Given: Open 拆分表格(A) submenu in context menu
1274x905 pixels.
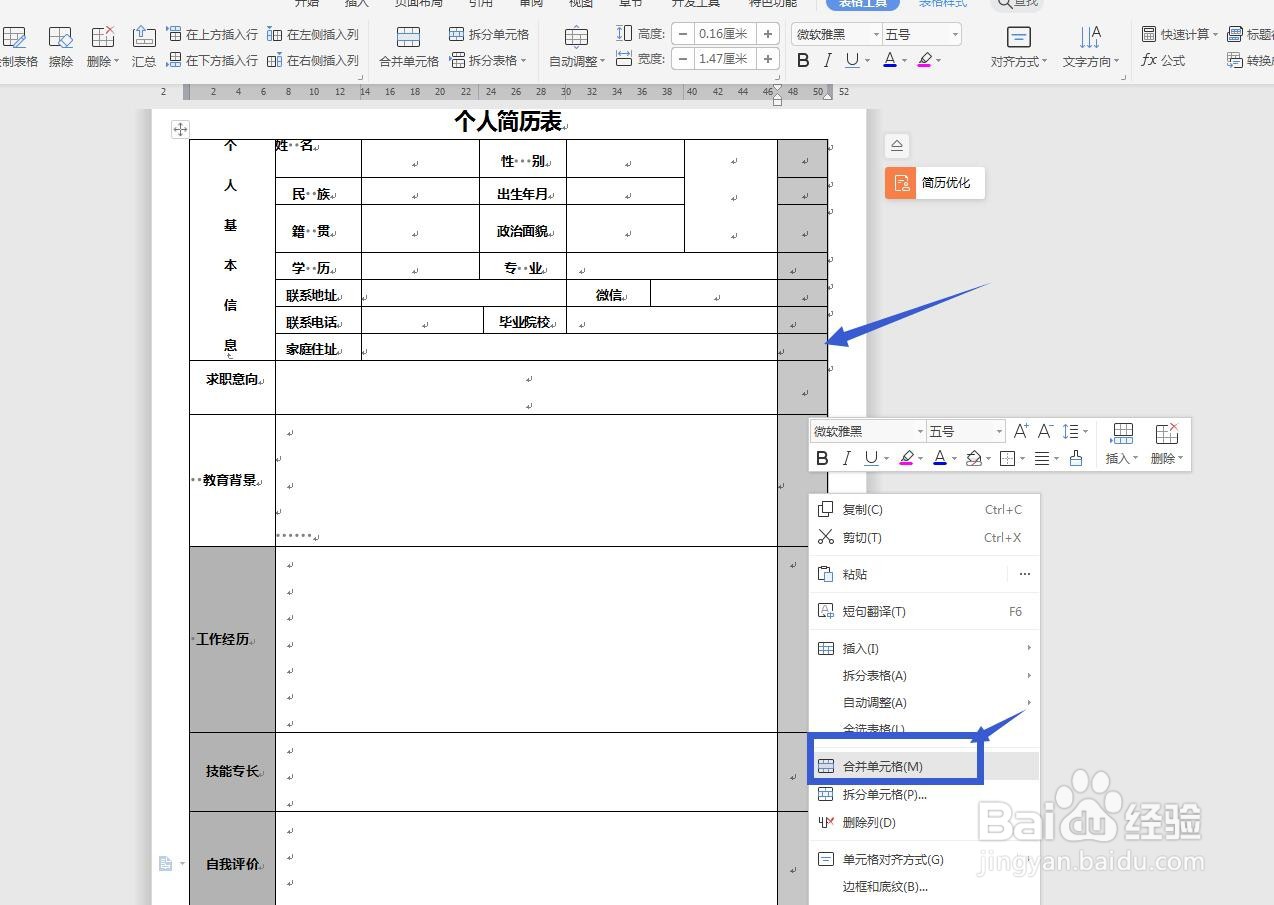Looking at the screenshot, I should 924,675.
